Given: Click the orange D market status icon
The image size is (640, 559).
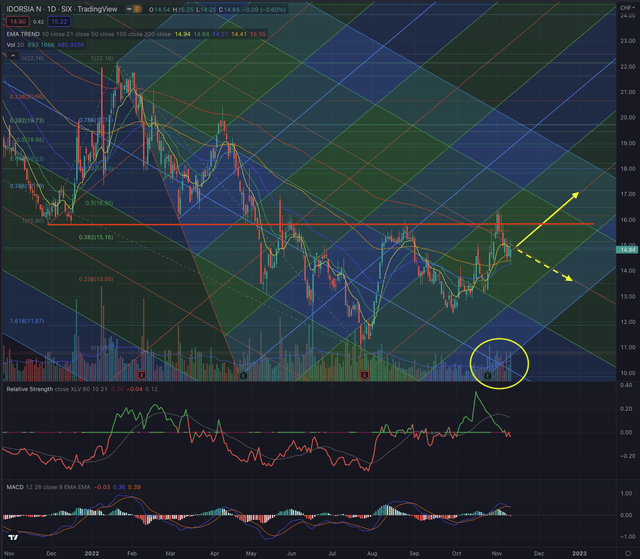Looking at the screenshot, I should pos(138,9).
